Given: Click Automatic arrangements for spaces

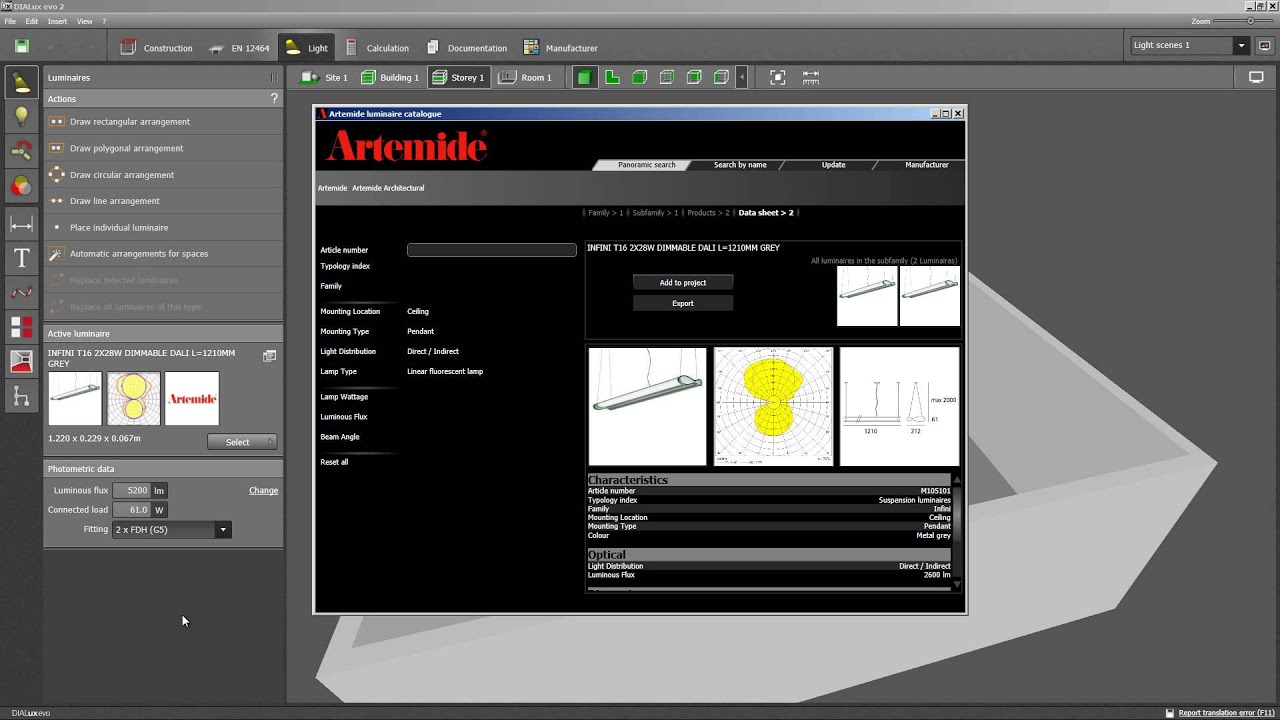Looking at the screenshot, I should pyautogui.click(x=139, y=254).
